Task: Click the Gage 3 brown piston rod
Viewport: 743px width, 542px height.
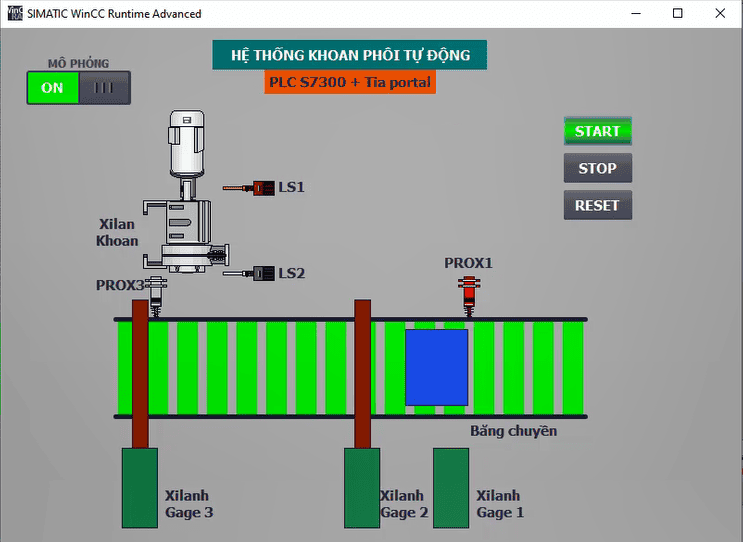Action: [x=140, y=374]
